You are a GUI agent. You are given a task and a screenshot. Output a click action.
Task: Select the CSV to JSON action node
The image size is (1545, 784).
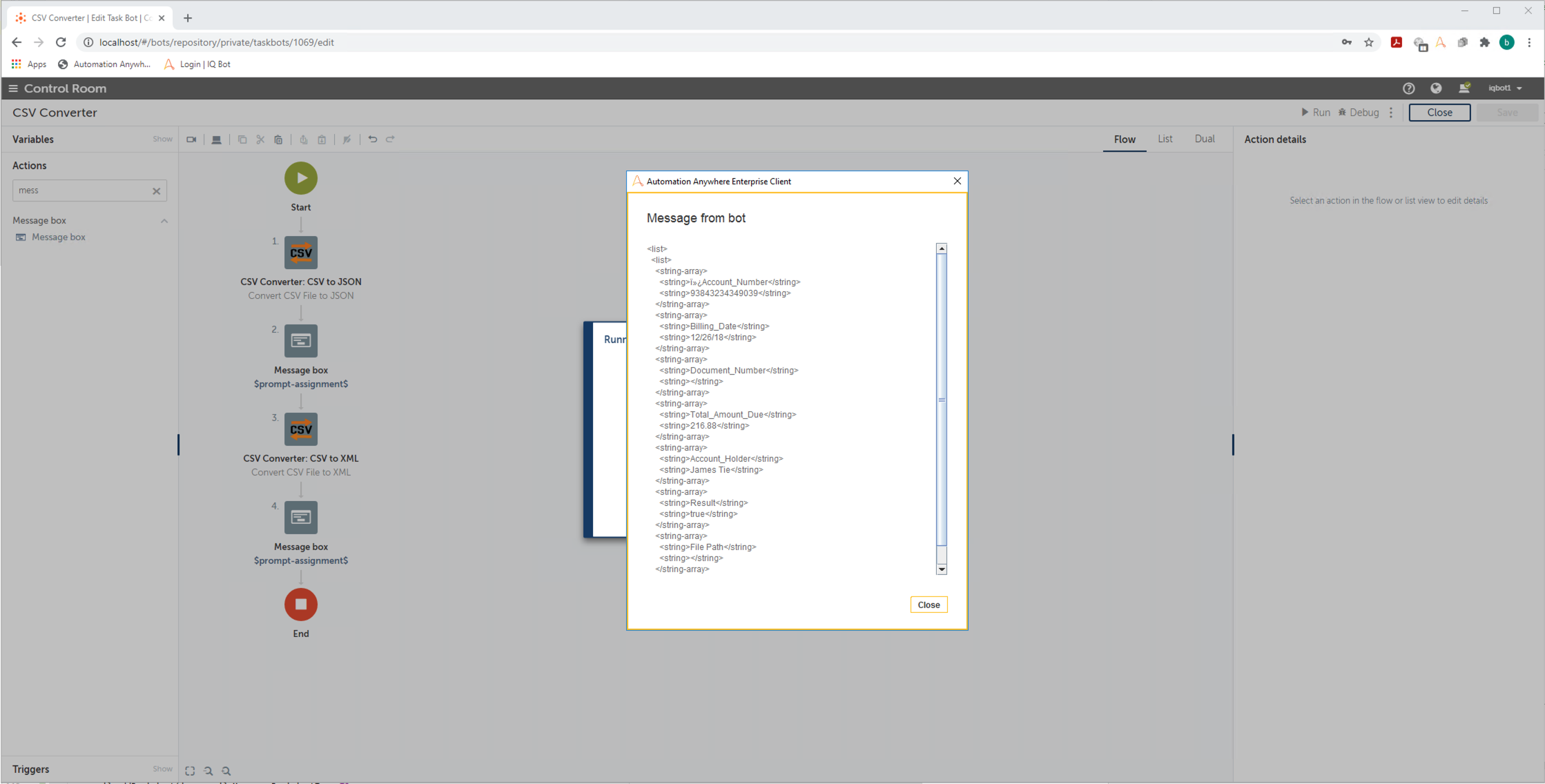[301, 253]
